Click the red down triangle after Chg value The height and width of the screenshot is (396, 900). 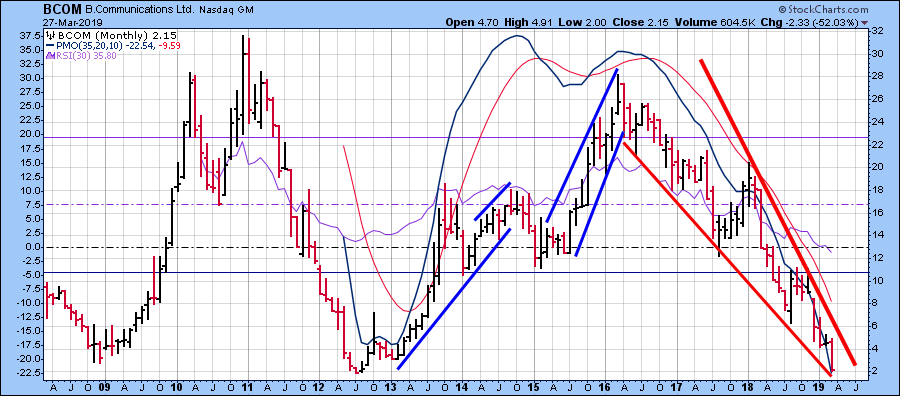[x=864, y=23]
